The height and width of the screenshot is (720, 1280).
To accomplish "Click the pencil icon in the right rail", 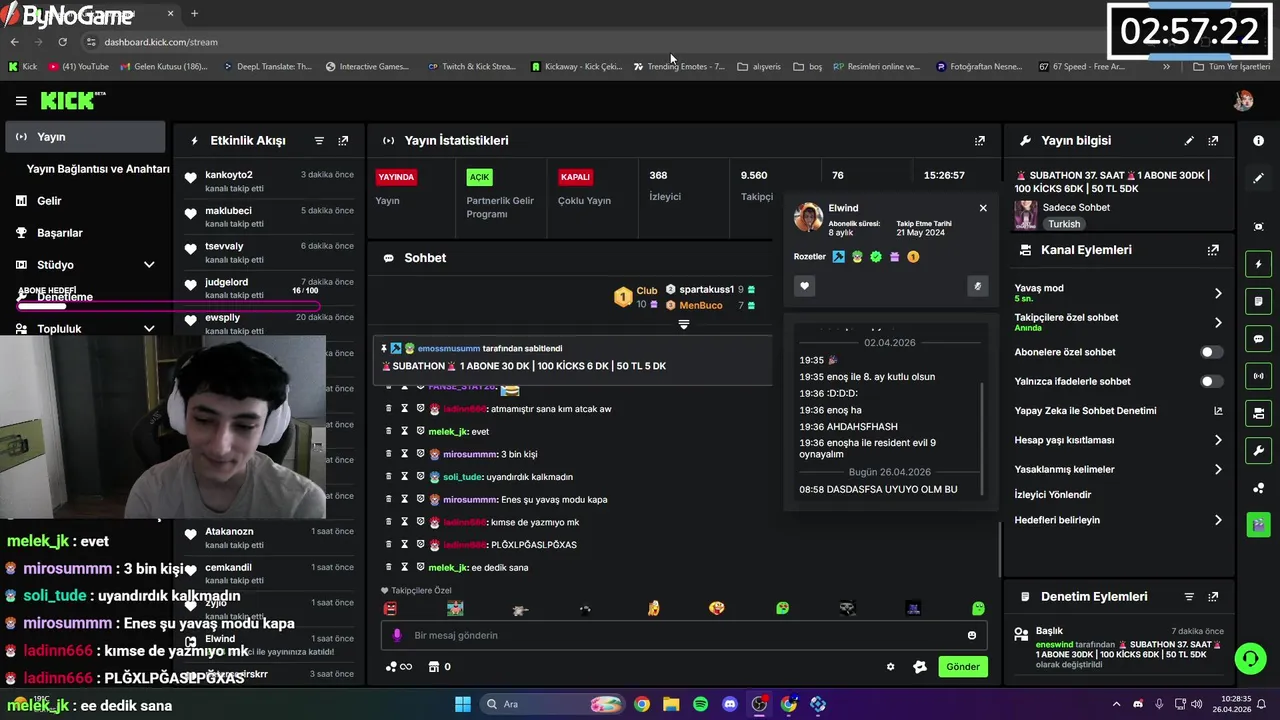I will [x=1259, y=178].
